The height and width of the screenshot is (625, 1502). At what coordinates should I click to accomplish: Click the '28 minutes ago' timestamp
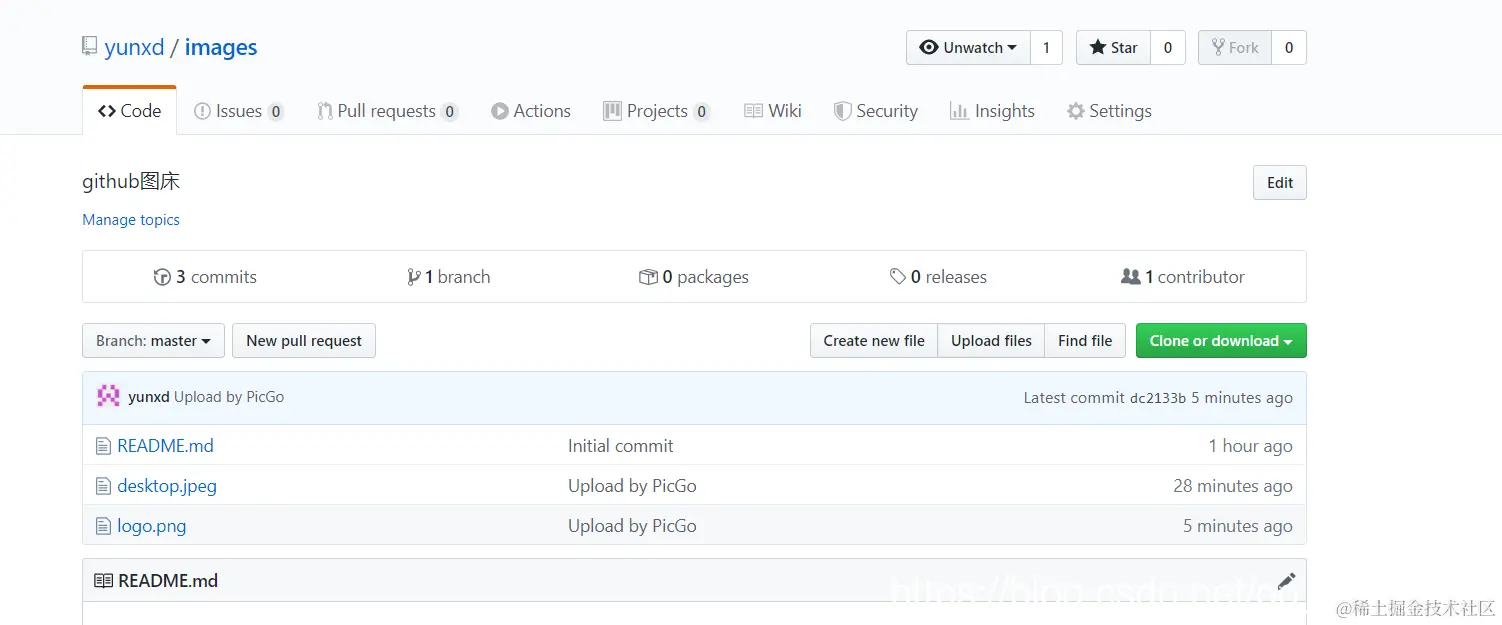click(1233, 486)
